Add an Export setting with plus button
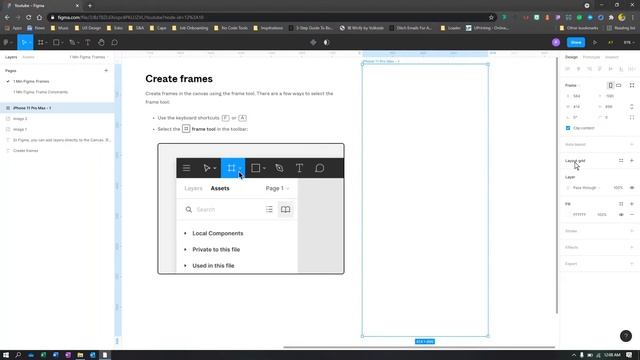 (632, 264)
